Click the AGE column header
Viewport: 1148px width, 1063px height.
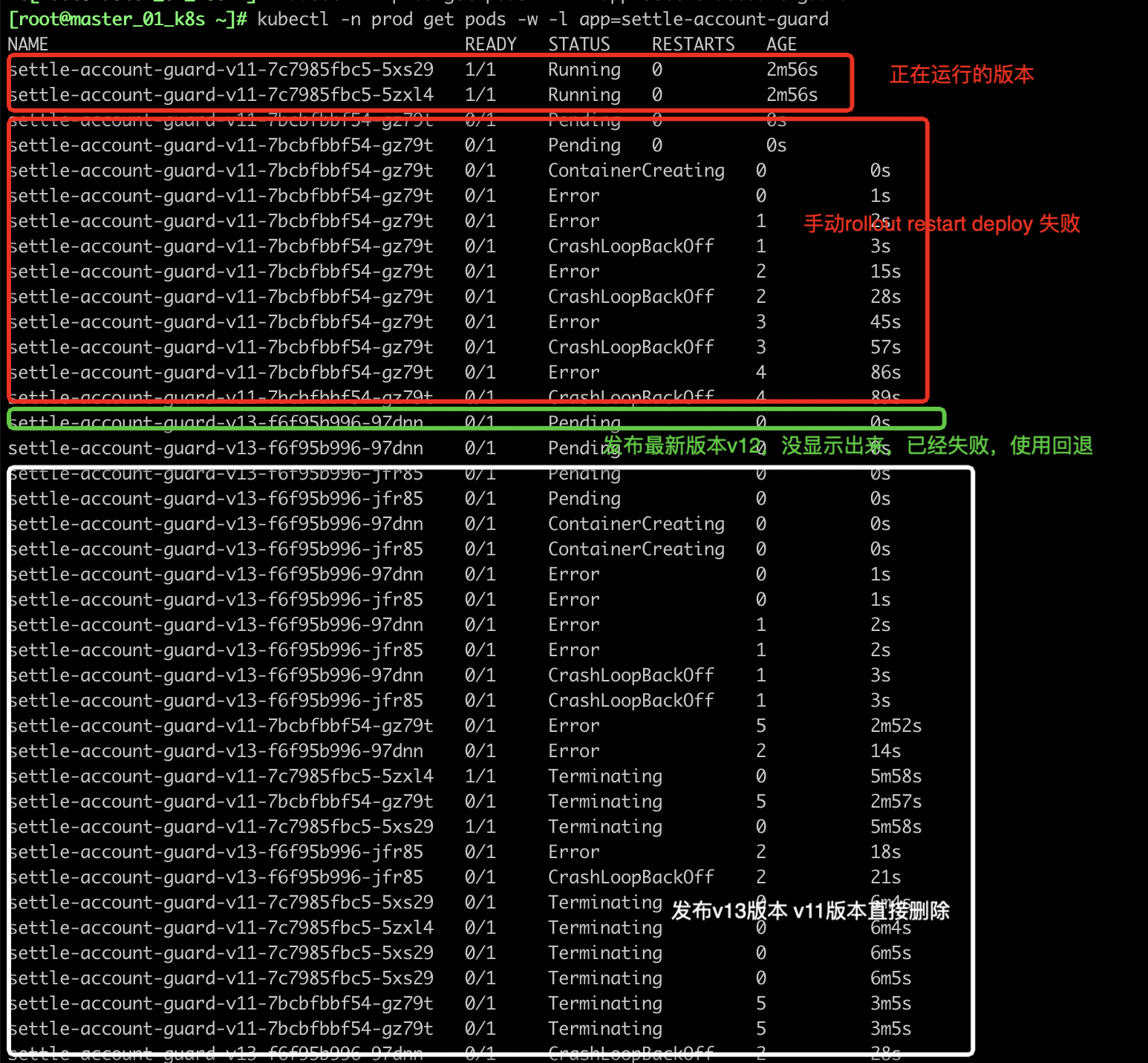(x=781, y=45)
